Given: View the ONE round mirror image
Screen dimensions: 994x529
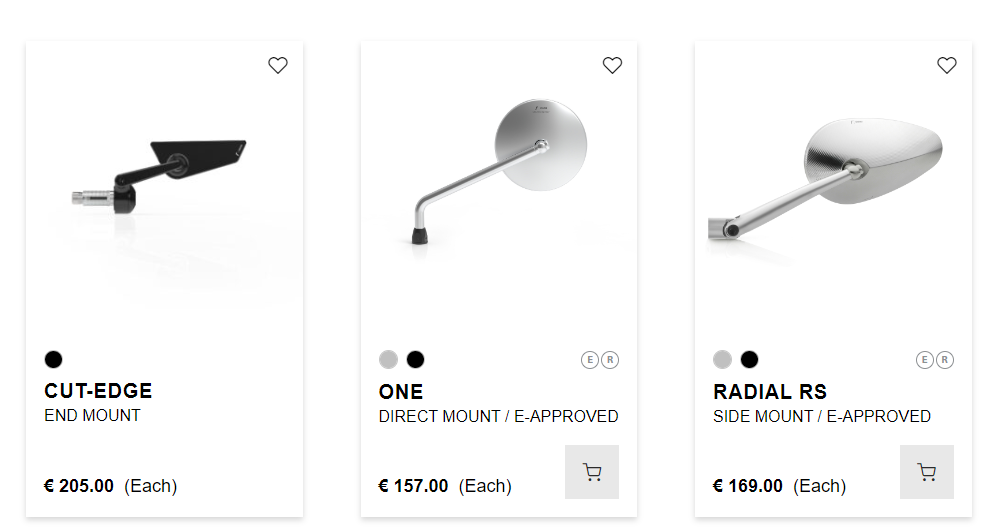Looking at the screenshot, I should click(498, 170).
